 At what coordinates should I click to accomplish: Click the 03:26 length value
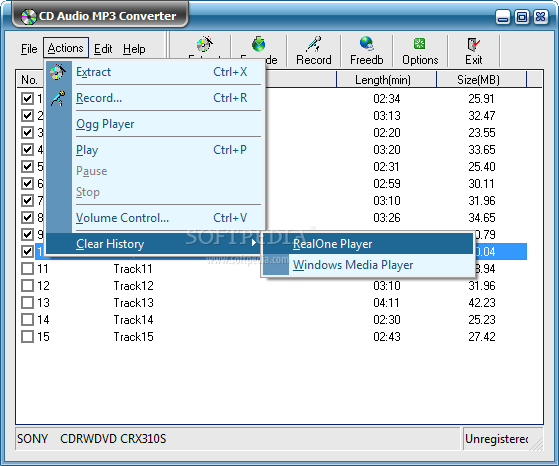point(387,218)
